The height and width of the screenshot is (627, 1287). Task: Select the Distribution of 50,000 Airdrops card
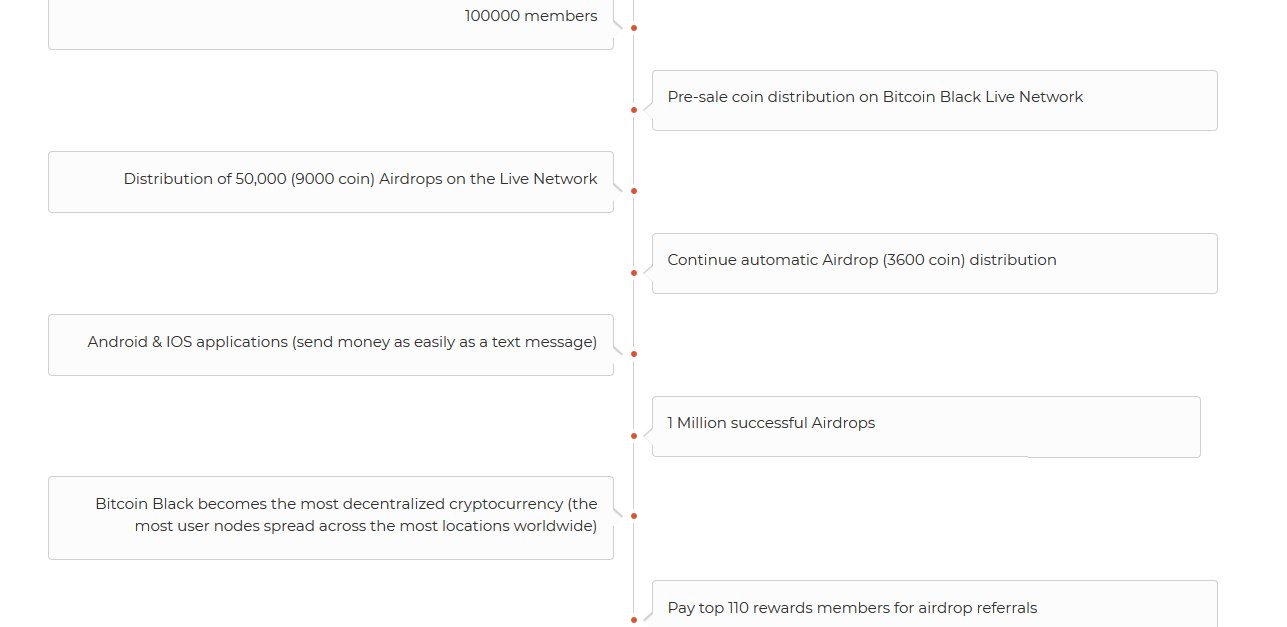coord(331,182)
